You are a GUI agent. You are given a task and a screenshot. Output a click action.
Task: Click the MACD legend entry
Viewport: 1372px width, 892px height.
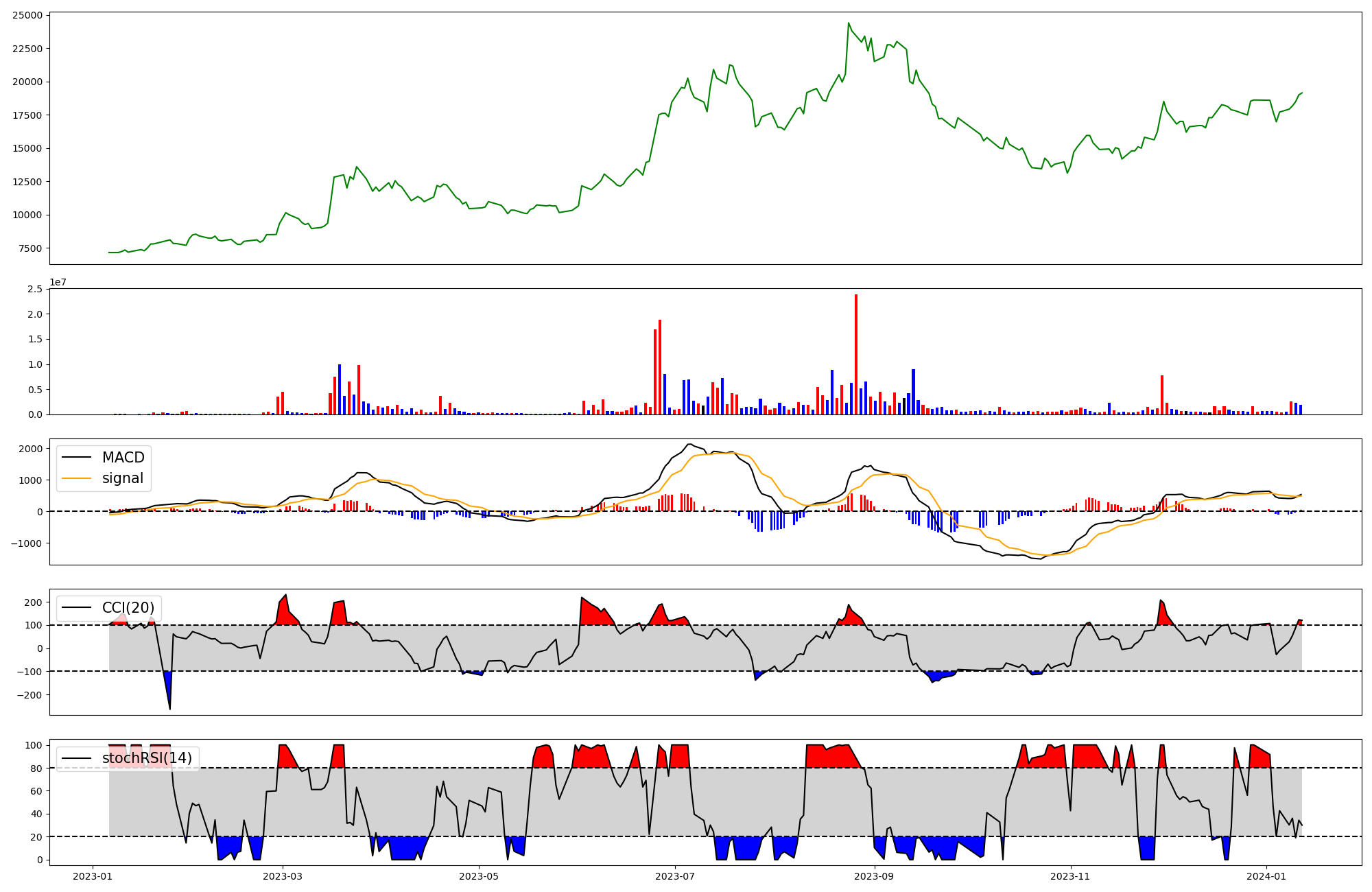click(x=123, y=458)
